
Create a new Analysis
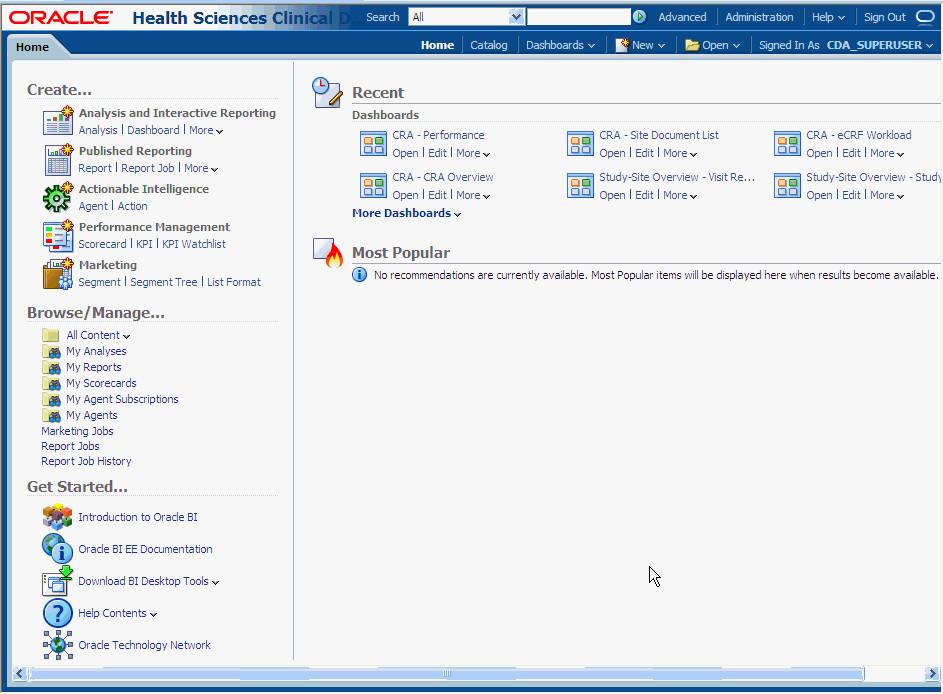pyautogui.click(x=98, y=131)
